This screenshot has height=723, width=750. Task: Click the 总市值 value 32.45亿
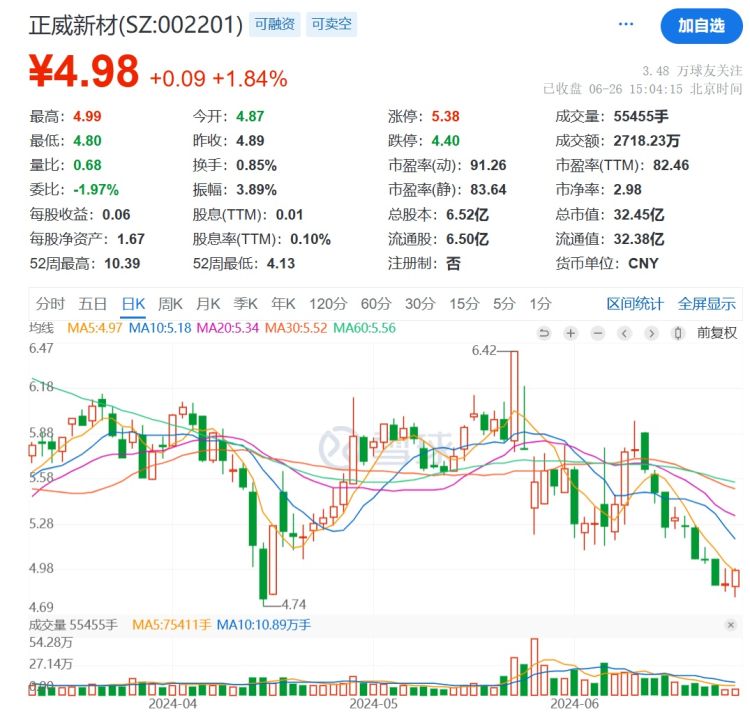click(639, 214)
